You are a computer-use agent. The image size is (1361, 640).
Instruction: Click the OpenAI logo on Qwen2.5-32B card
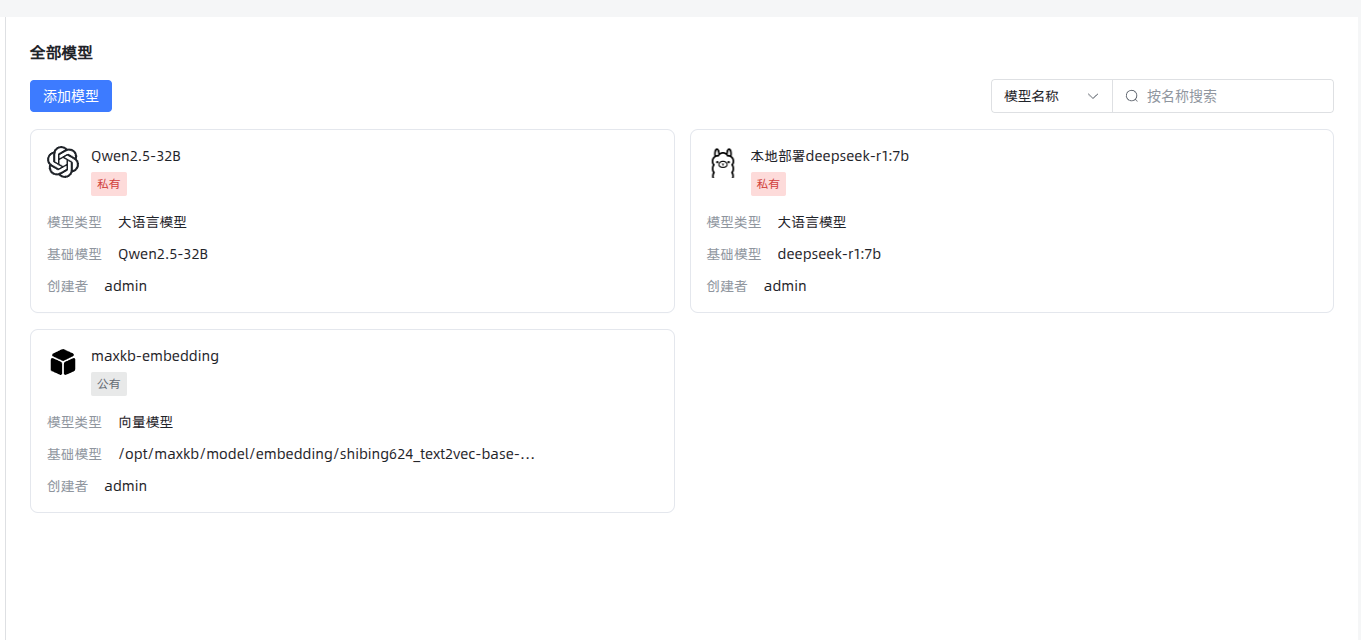coord(63,162)
